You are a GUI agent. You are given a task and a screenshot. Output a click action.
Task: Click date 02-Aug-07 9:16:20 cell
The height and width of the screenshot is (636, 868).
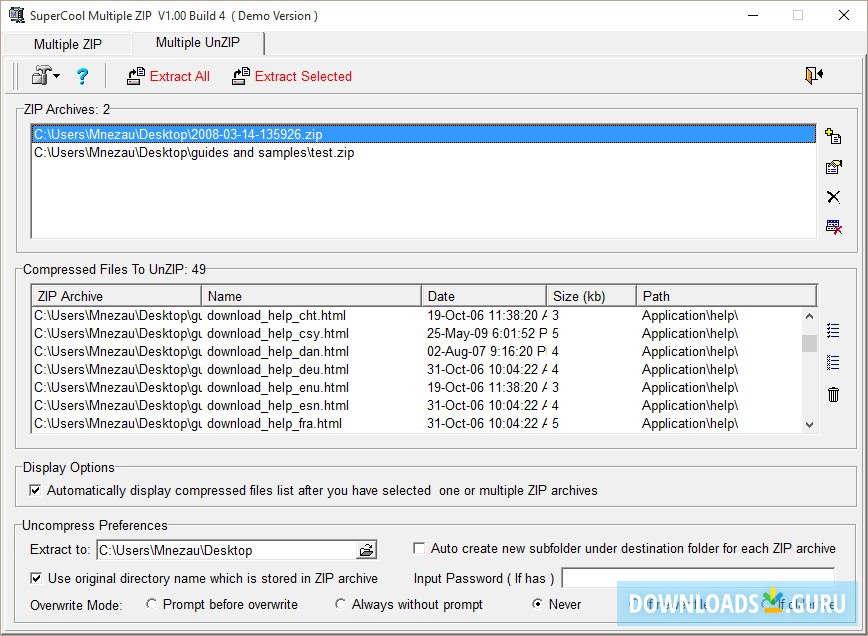tap(487, 351)
